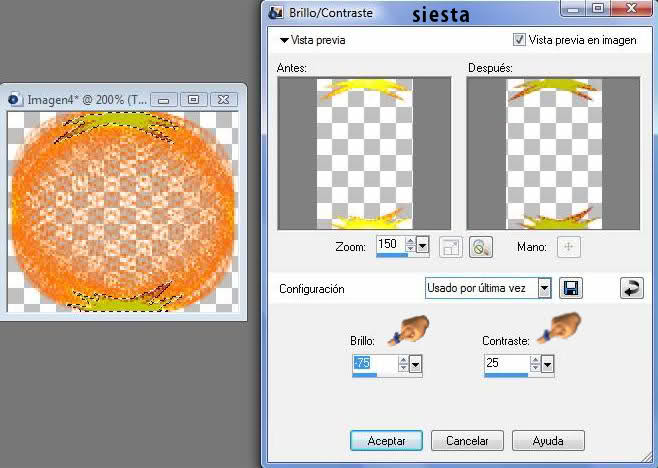Open the Zoom value dropdown arrow

(423, 245)
